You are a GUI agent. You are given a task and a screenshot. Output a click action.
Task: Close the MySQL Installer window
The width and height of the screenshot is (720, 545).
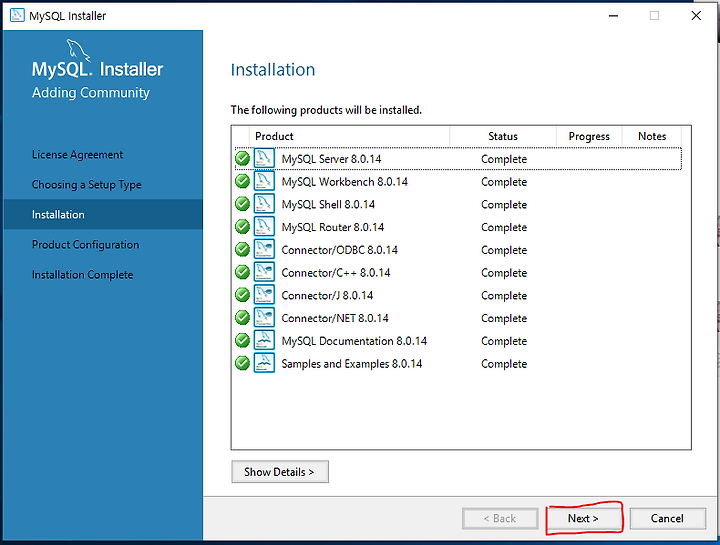click(x=696, y=16)
